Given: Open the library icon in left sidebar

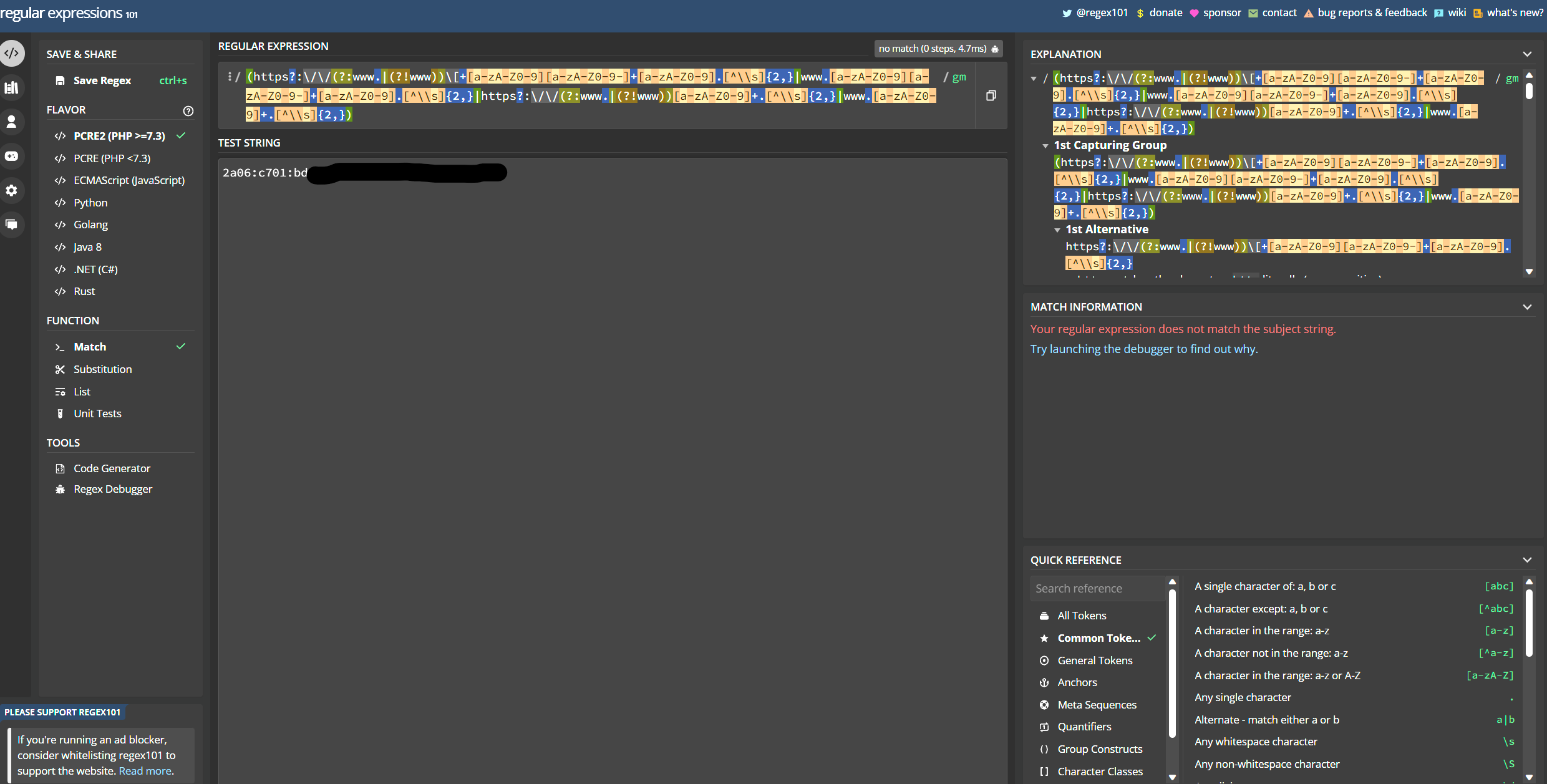Looking at the screenshot, I should (x=12, y=87).
